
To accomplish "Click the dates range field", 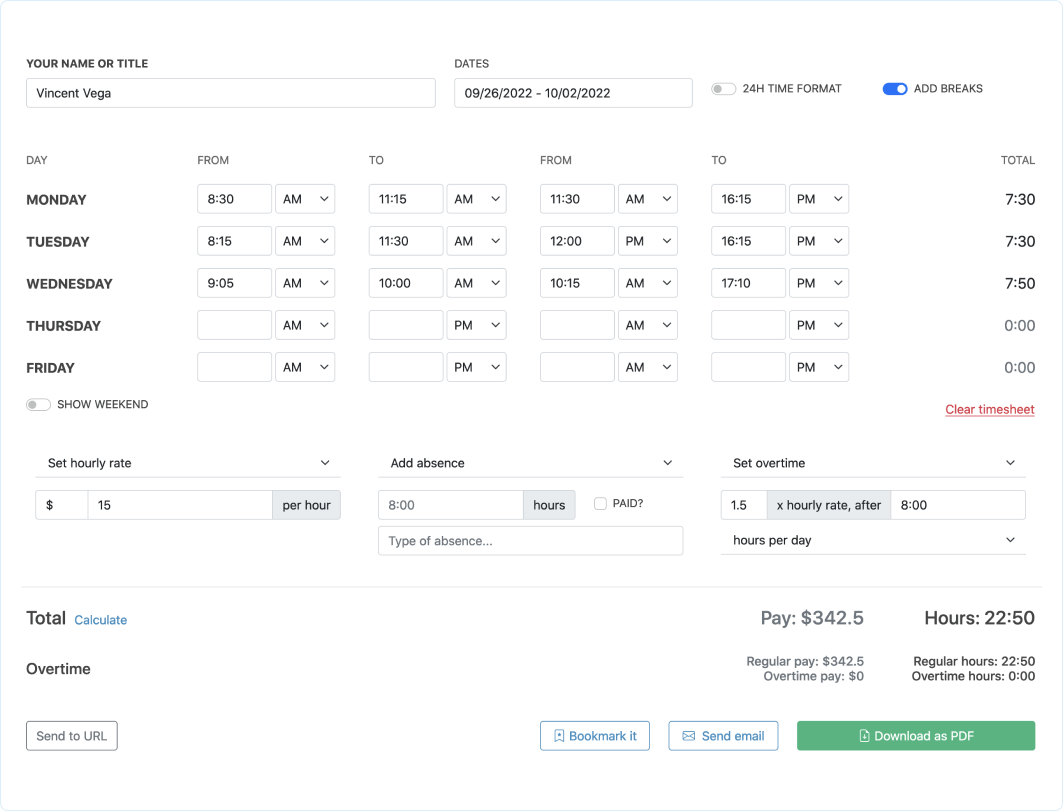I will coord(573,93).
